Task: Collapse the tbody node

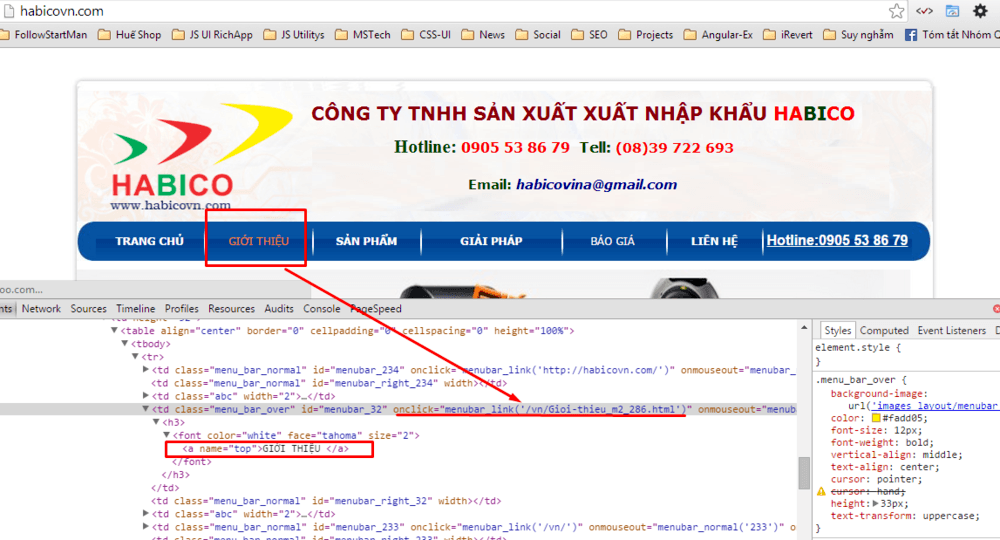Action: [x=125, y=344]
